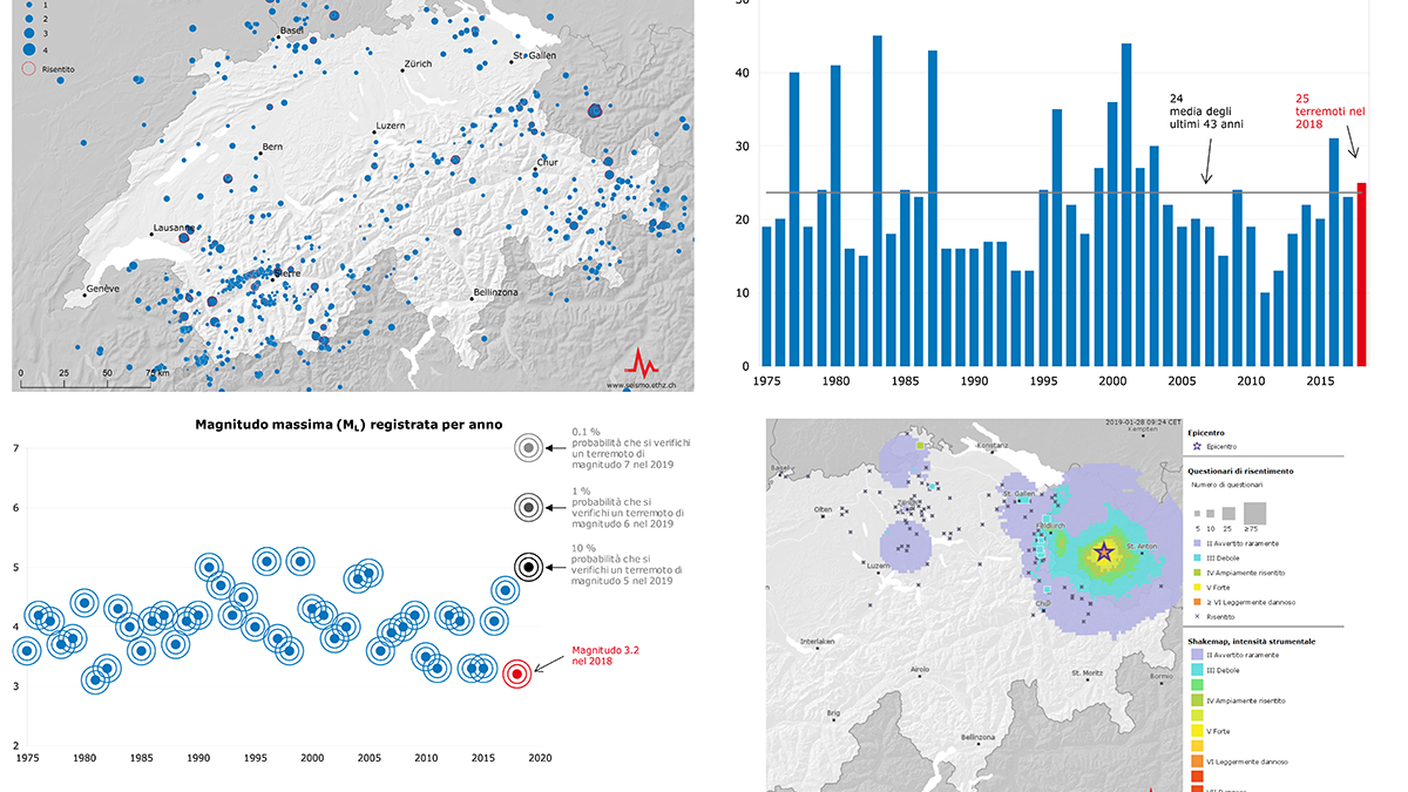This screenshot has width=1408, height=792.
Task: Click the blue bar for 2001
Action: pos(1126,205)
